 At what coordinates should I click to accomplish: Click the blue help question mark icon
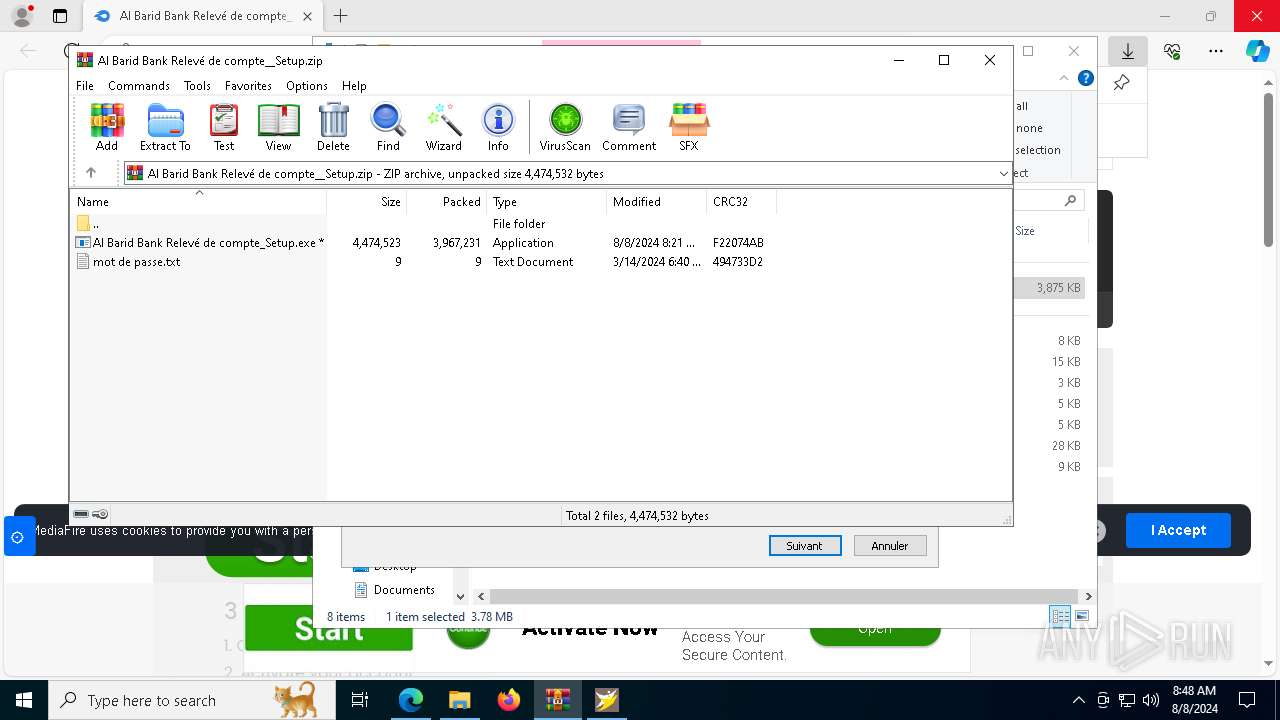point(1086,78)
